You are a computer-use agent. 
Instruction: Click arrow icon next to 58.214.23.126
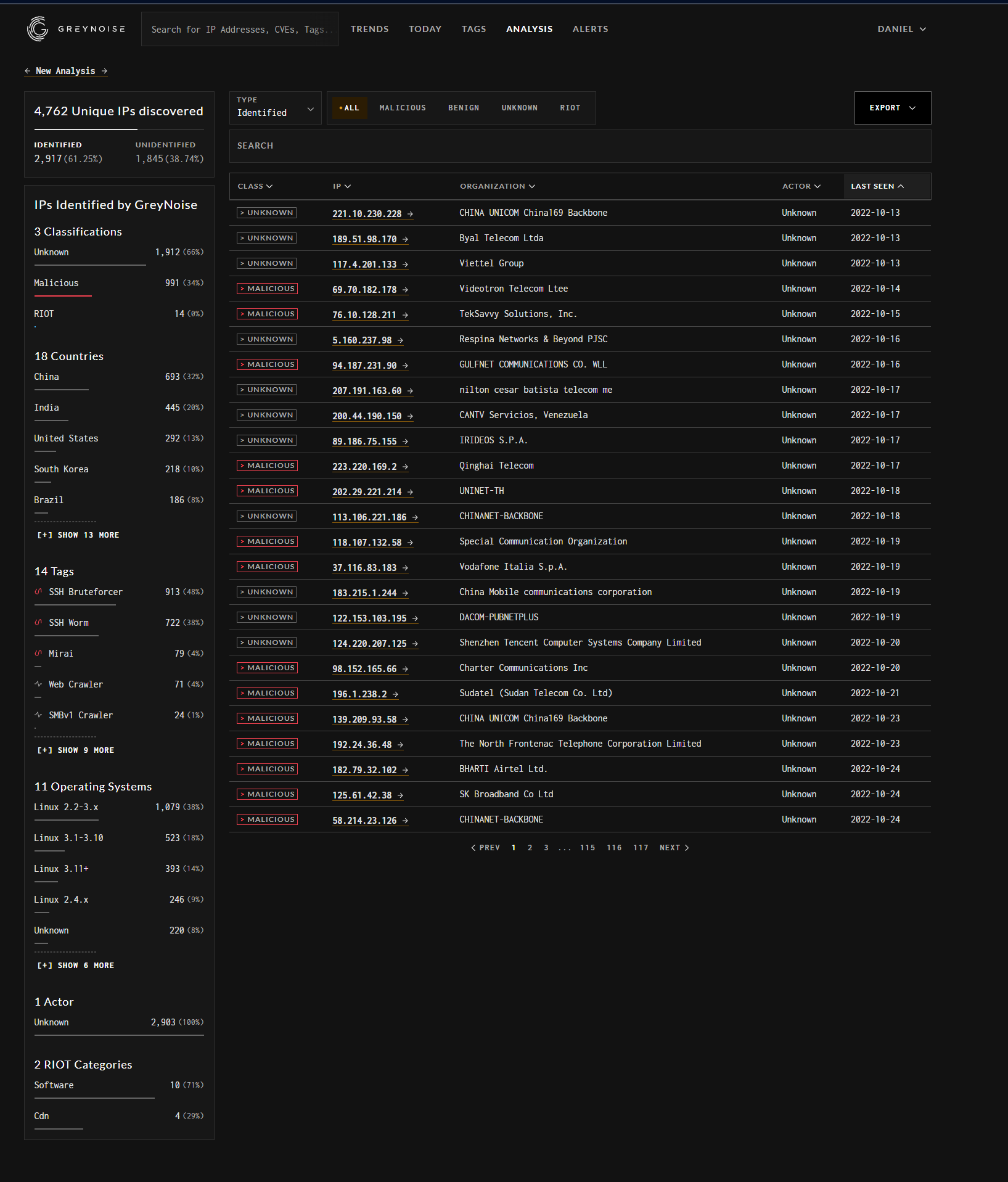[405, 821]
